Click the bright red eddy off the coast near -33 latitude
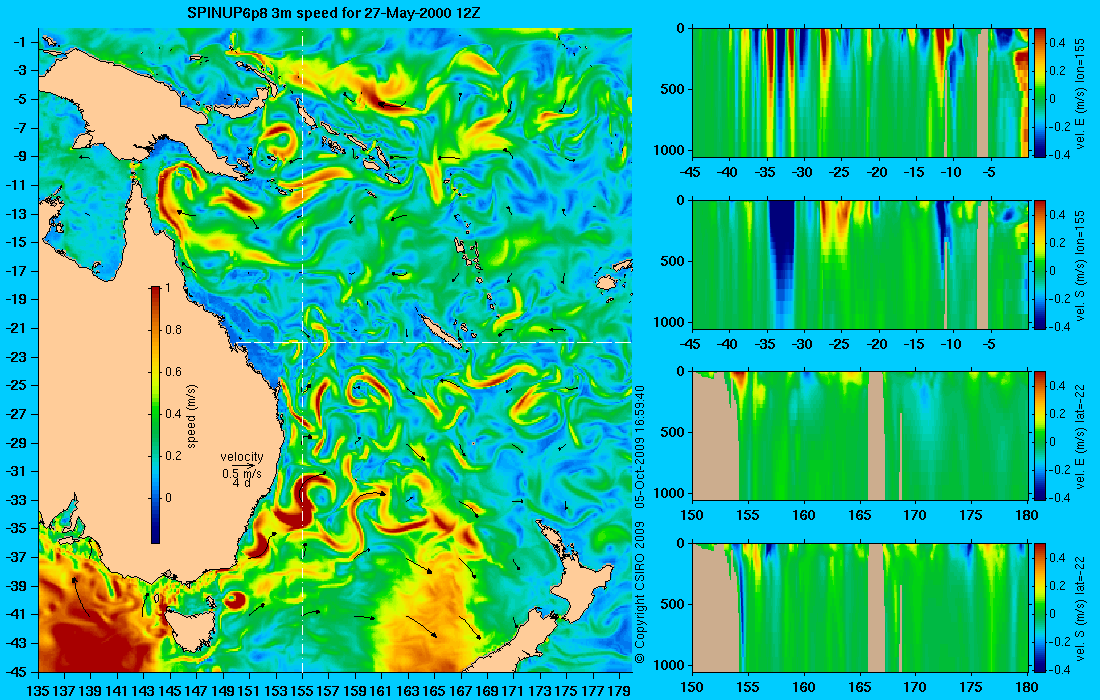This screenshot has height=700, width=1100. [x=303, y=502]
